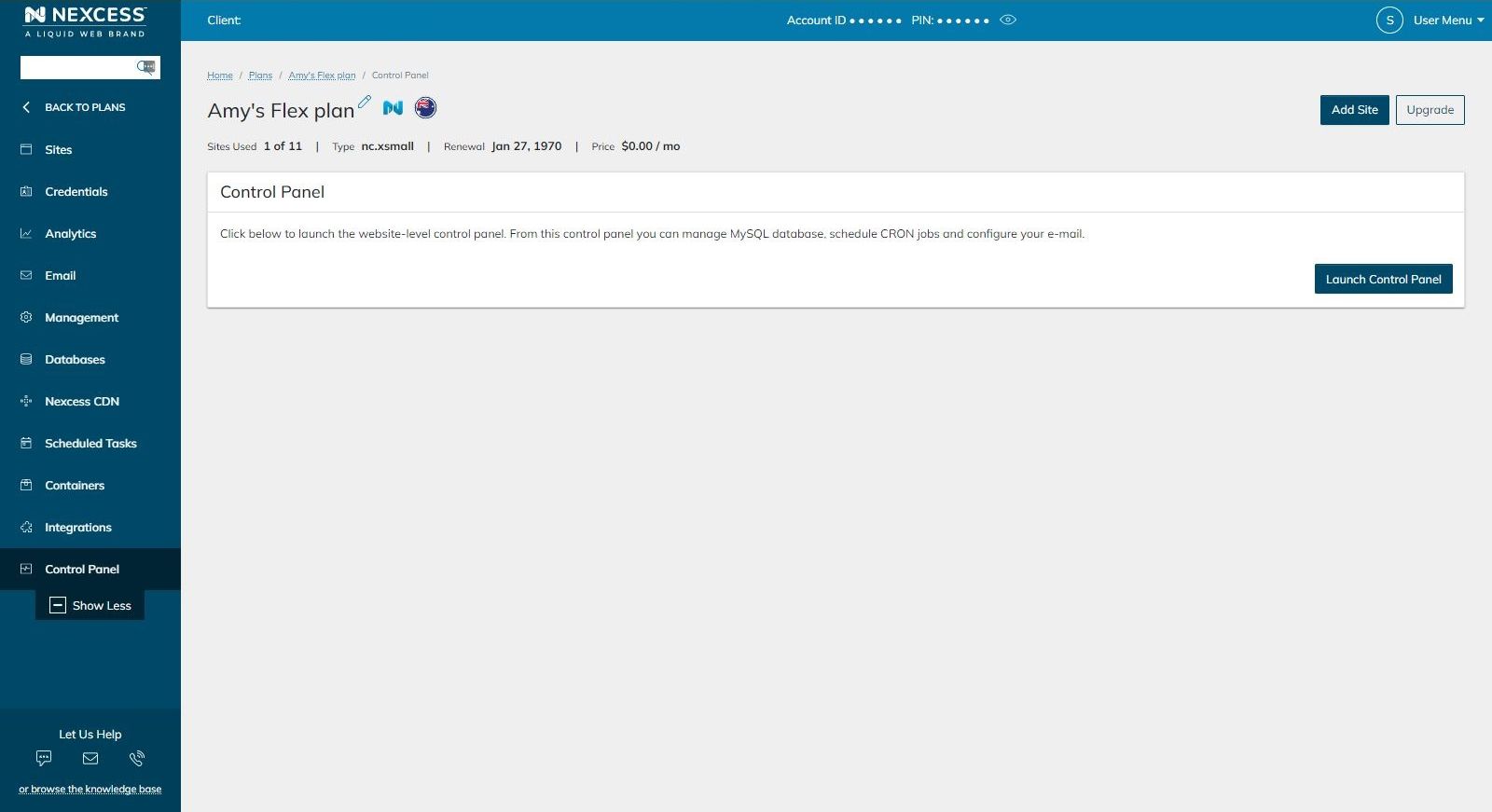Open the Home breadcrumb link
This screenshot has height=812, width=1492.
pos(220,76)
